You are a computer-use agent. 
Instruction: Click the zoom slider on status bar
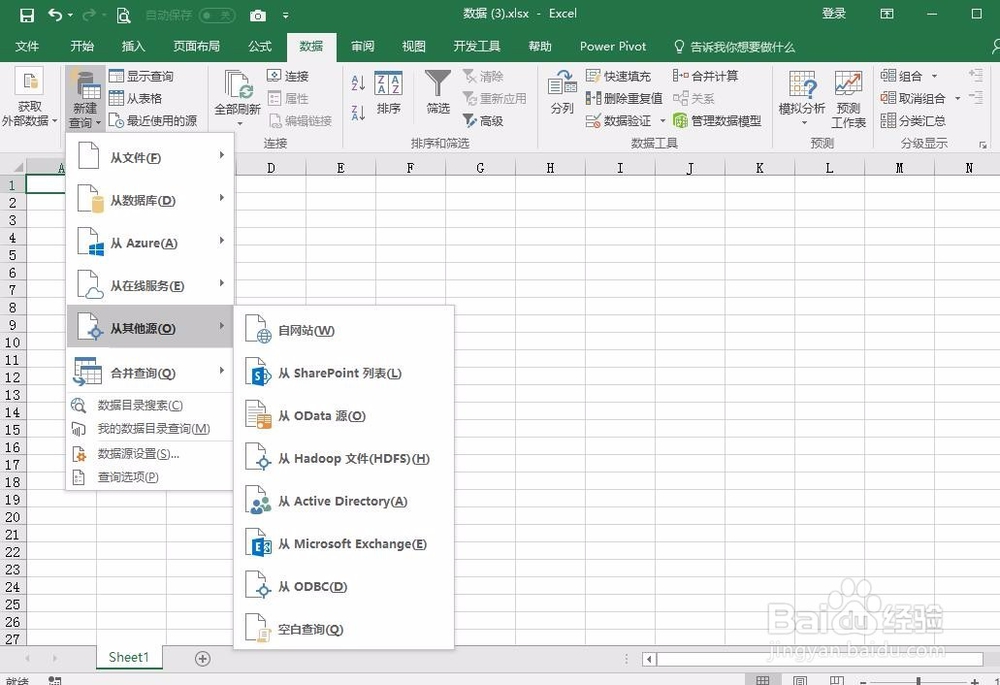pos(918,681)
